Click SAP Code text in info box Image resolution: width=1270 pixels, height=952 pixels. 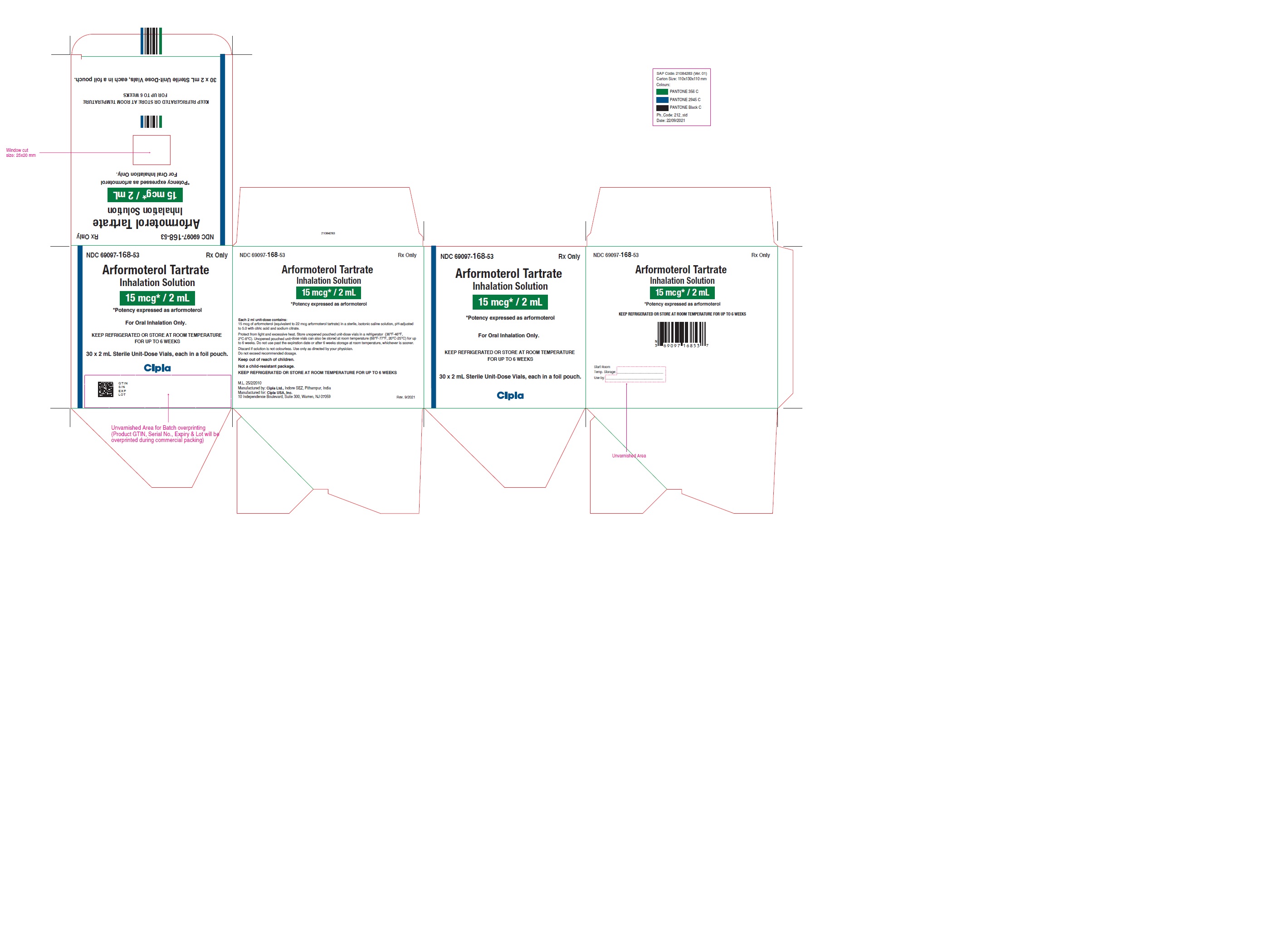(682, 73)
